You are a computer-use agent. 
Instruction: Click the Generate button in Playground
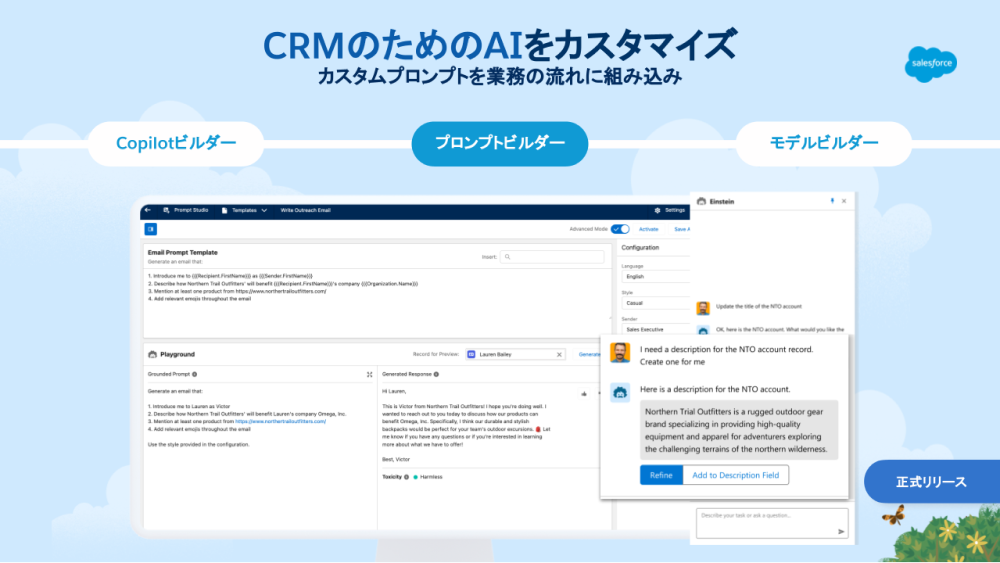pos(589,355)
